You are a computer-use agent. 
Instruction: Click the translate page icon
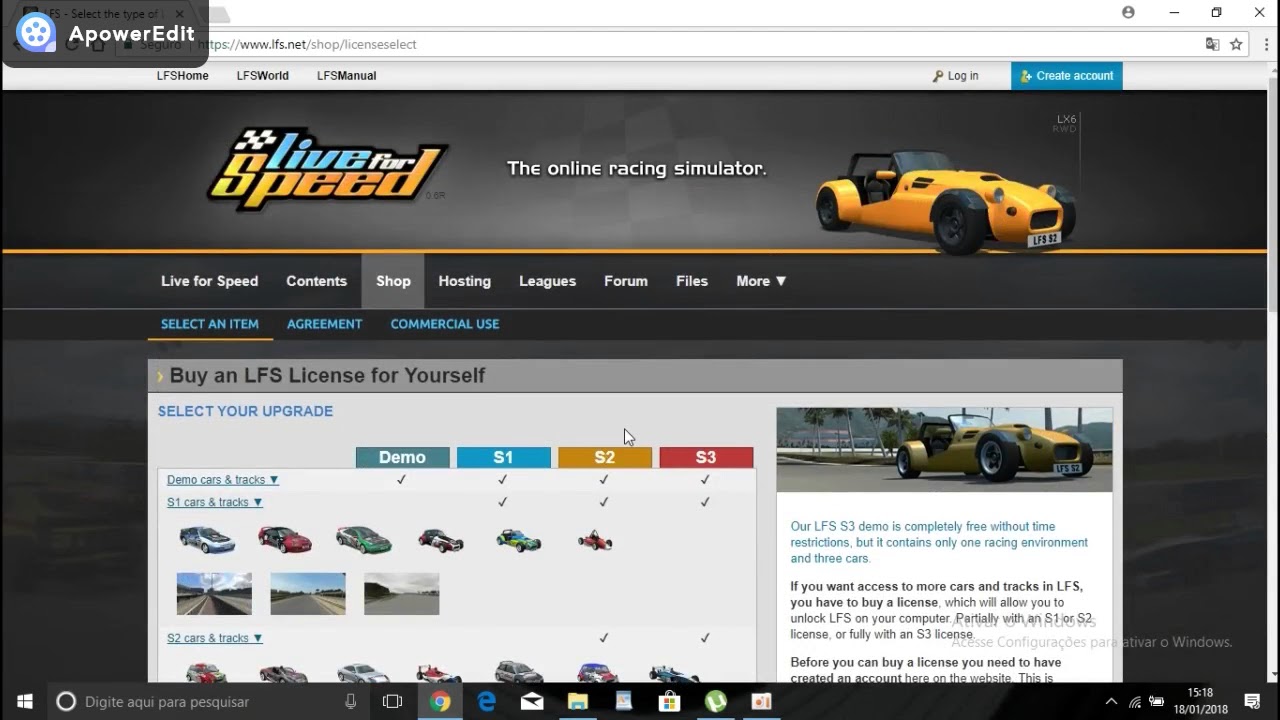coord(1212,44)
